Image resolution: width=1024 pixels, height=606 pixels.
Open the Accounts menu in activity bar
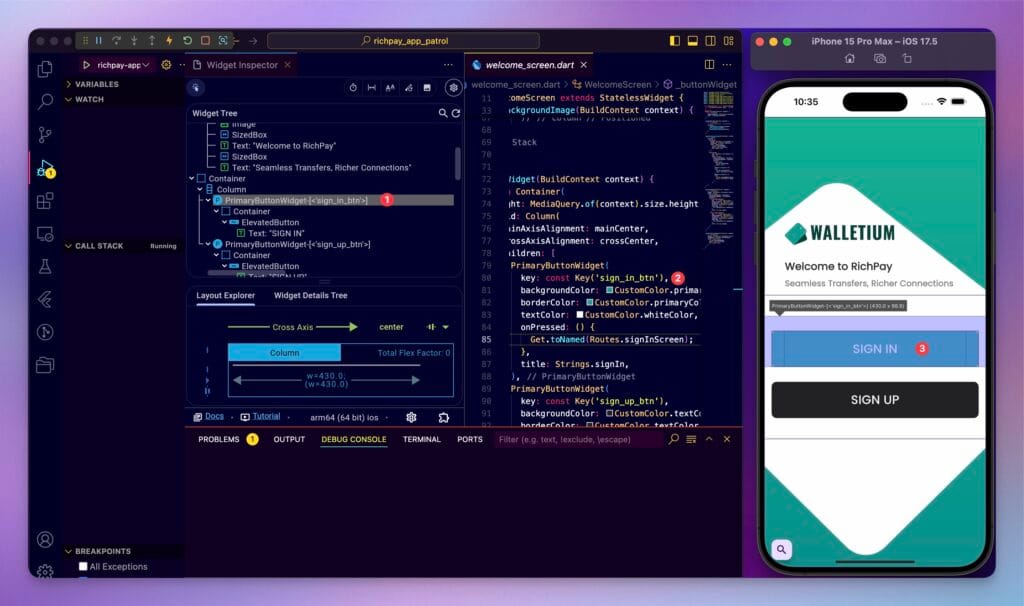click(x=45, y=539)
